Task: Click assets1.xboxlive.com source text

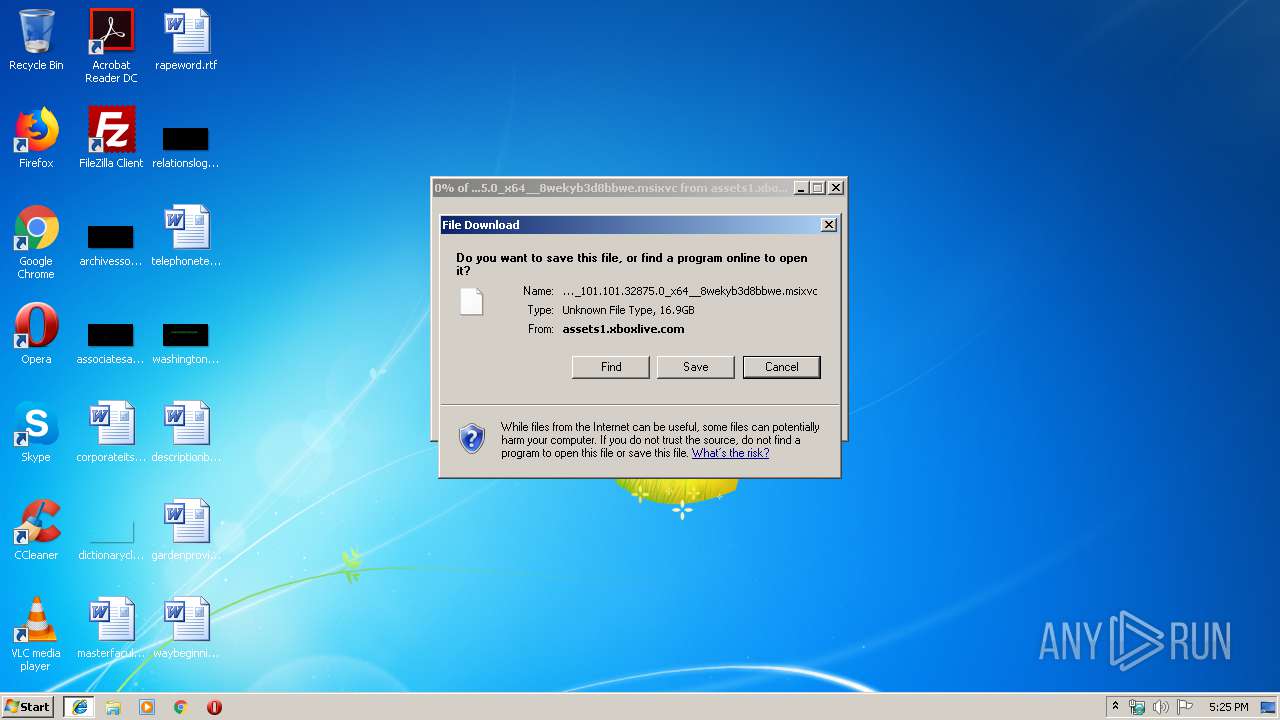Action: point(623,329)
